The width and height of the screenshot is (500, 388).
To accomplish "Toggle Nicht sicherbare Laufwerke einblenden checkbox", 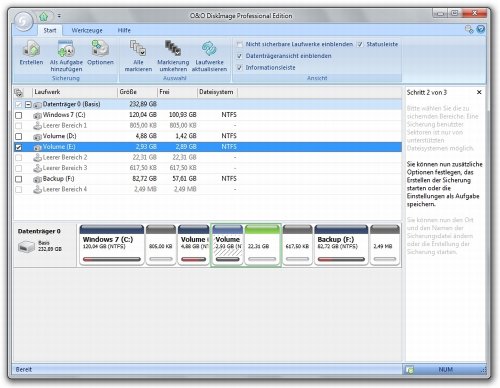I will pyautogui.click(x=239, y=44).
